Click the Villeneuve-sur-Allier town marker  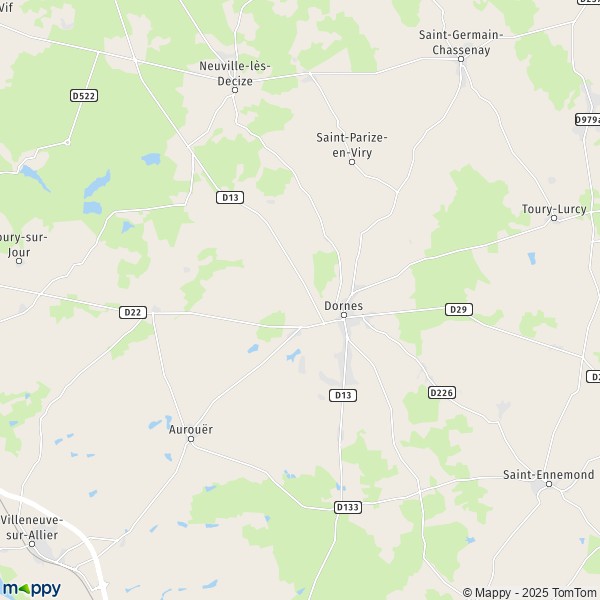click(x=32, y=544)
